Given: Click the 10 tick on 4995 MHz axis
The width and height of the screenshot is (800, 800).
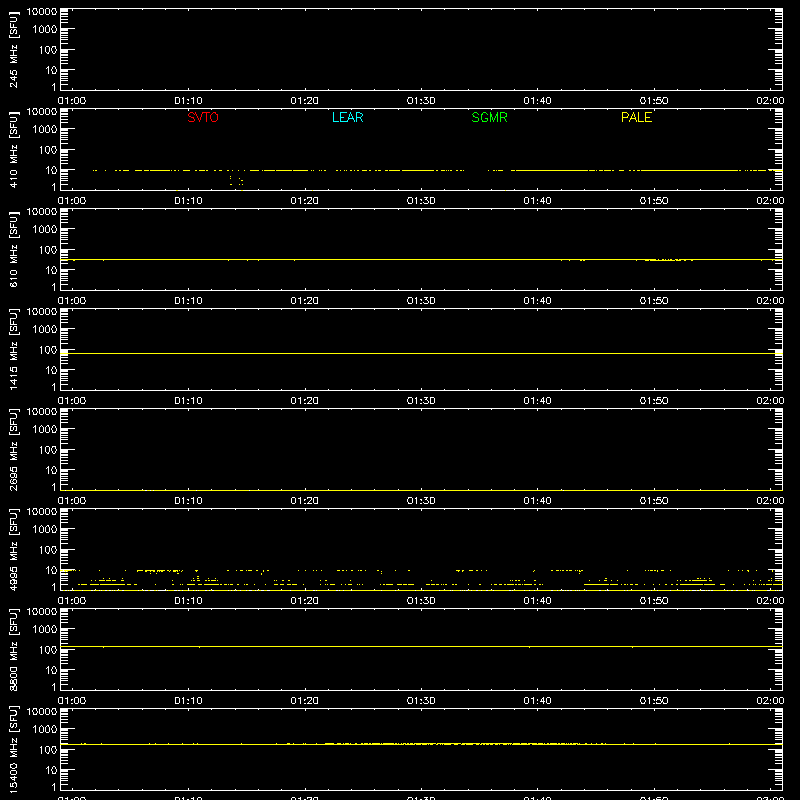Looking at the screenshot, I should (52, 570).
